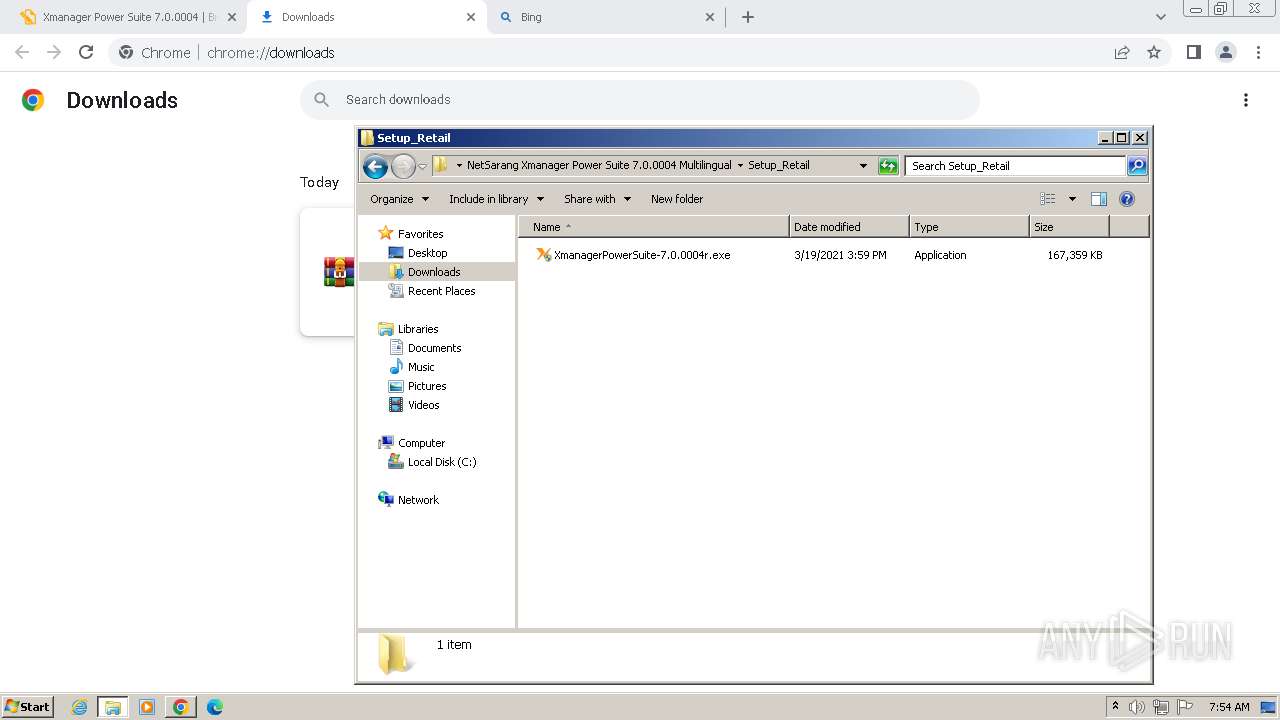
Task: Open the Downloads page three-dot more actions menu
Action: tap(1246, 100)
